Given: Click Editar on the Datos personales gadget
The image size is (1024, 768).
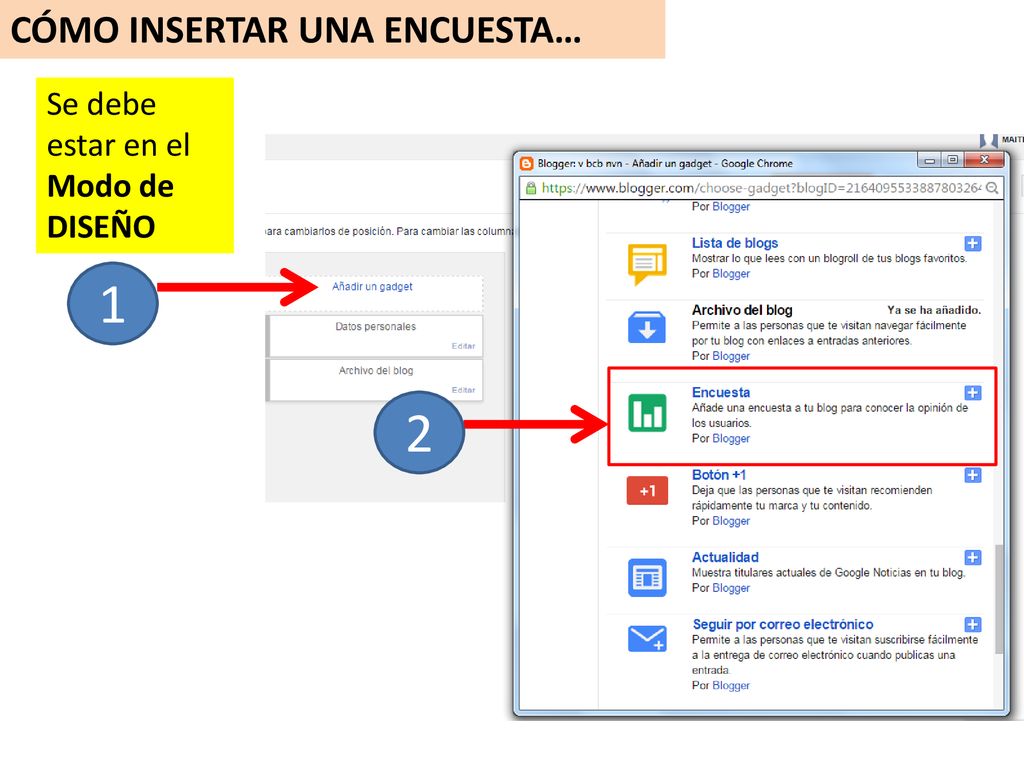Looking at the screenshot, I should click(x=463, y=346).
